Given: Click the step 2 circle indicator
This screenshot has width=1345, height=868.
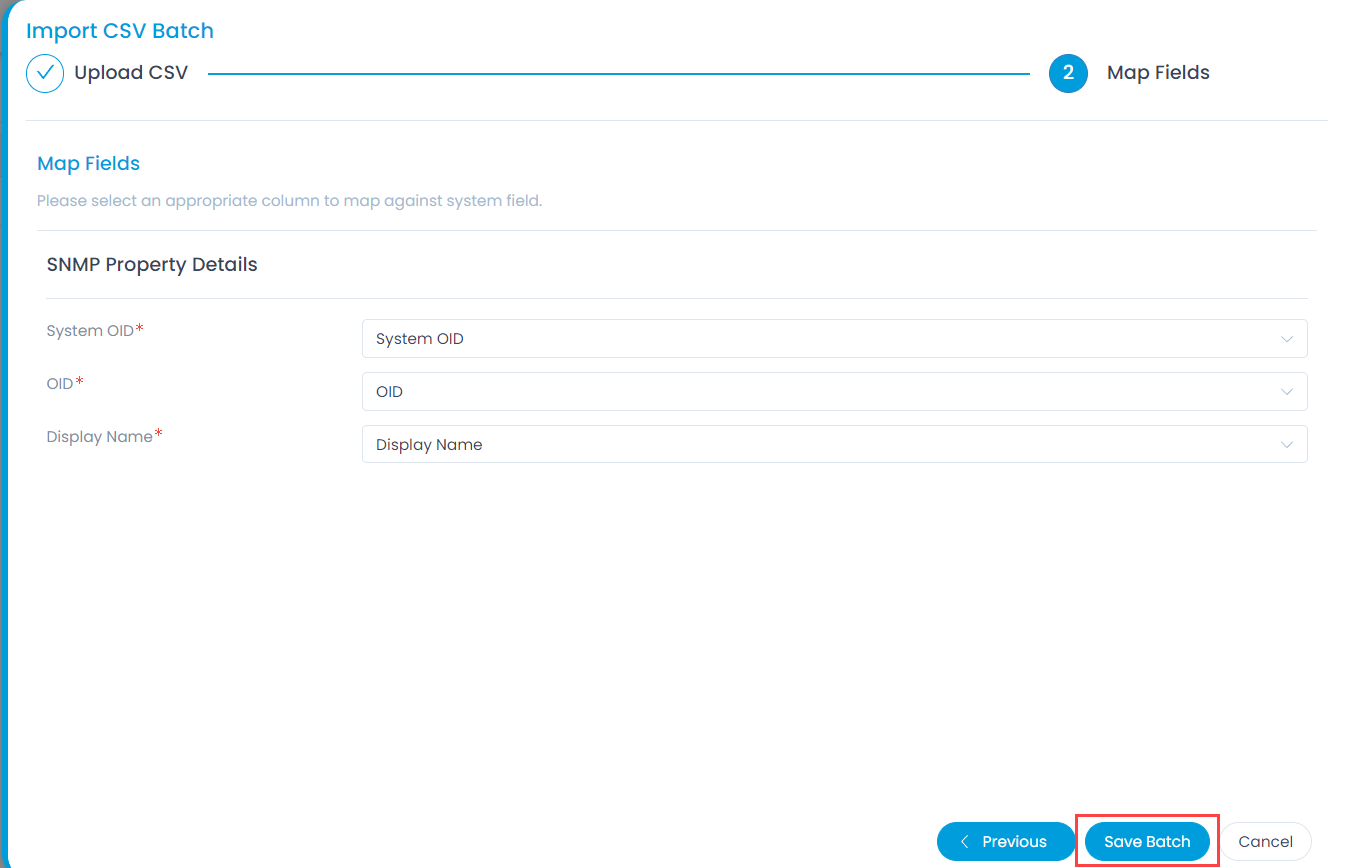Looking at the screenshot, I should coord(1068,73).
